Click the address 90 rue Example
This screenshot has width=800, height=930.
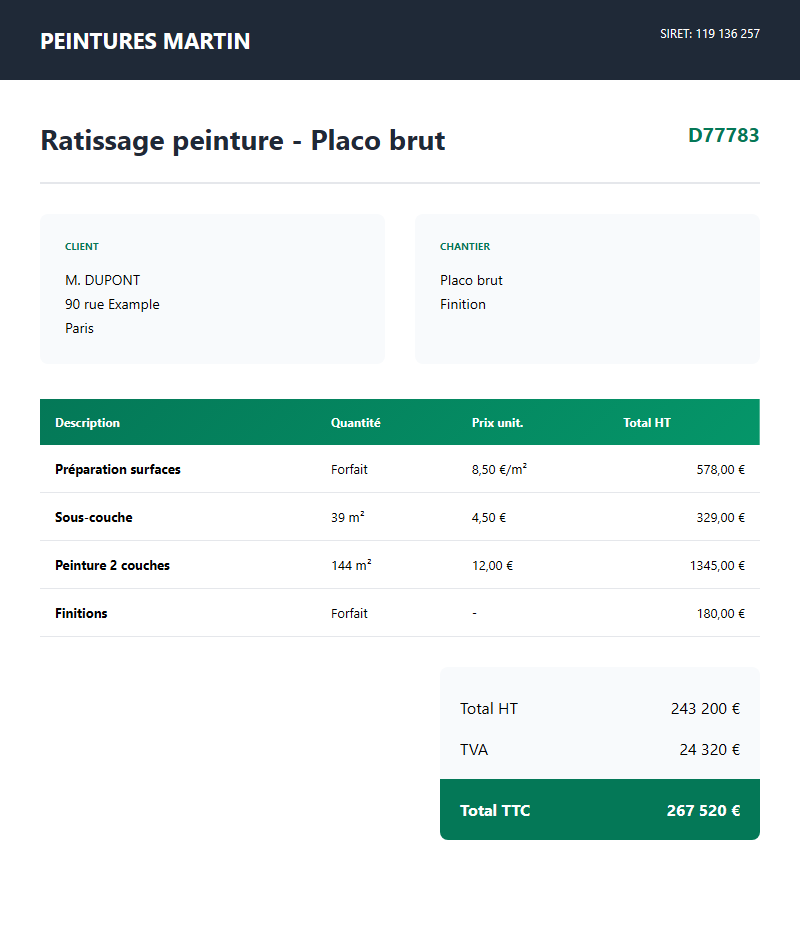112,304
